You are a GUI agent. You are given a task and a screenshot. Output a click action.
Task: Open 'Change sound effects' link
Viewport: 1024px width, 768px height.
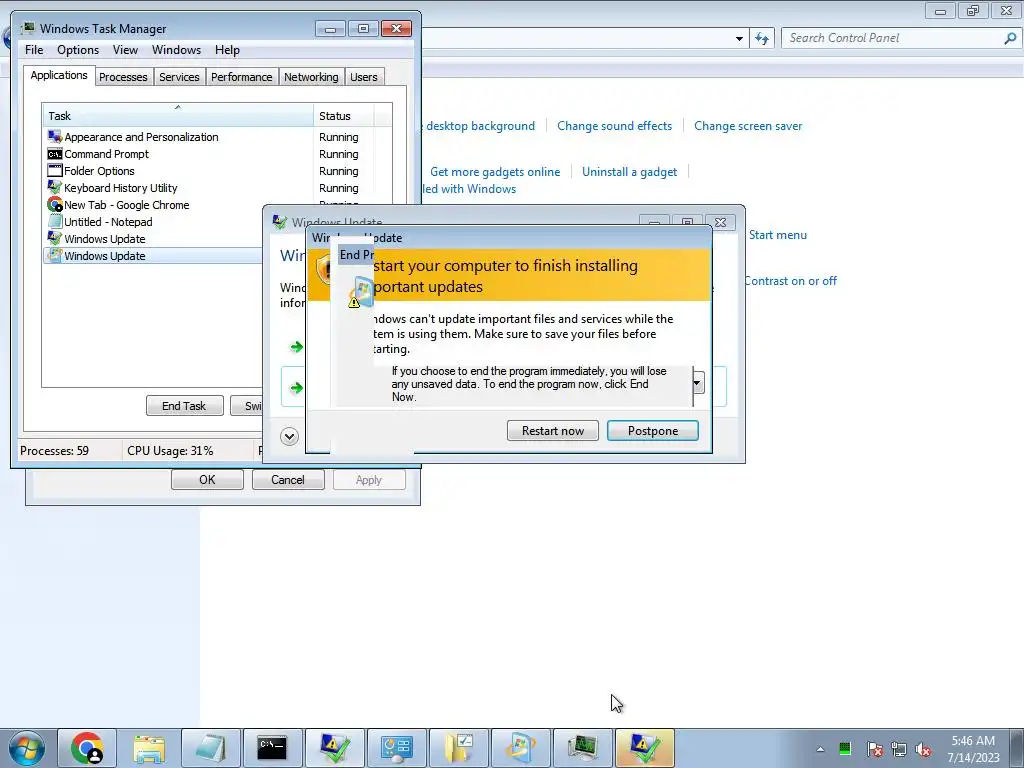615,126
